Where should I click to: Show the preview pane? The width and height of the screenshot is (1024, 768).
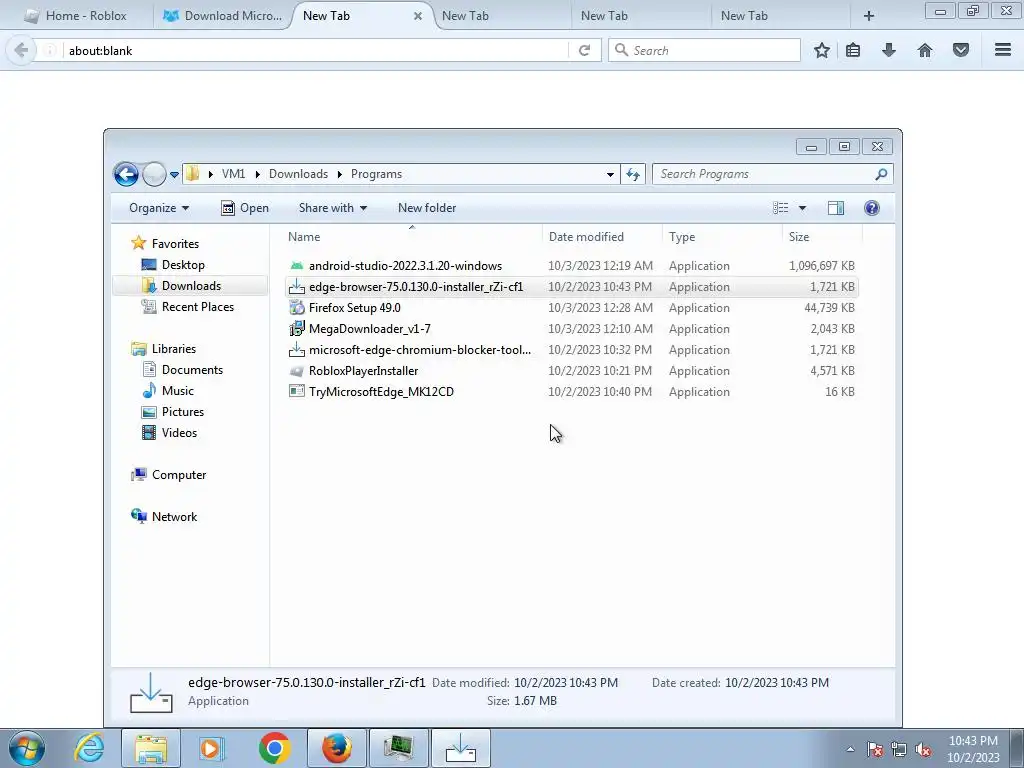[x=836, y=208]
